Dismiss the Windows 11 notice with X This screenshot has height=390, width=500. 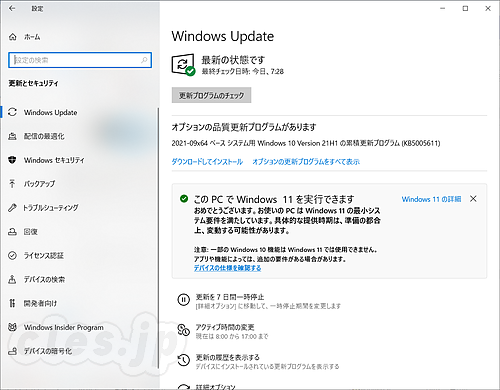(x=473, y=199)
